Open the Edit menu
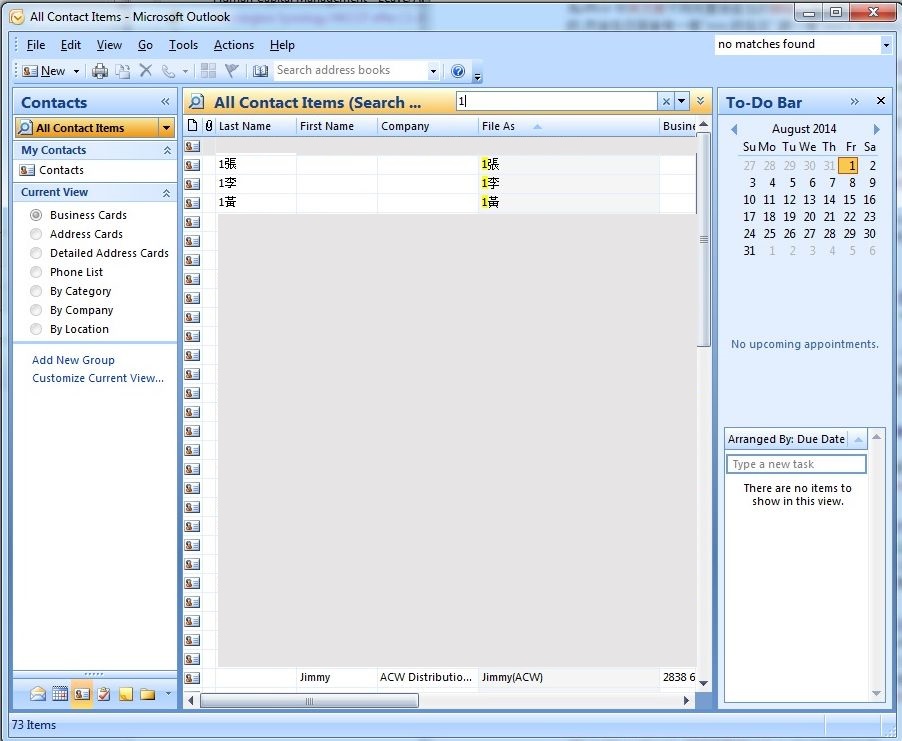The image size is (902, 741). tap(71, 45)
